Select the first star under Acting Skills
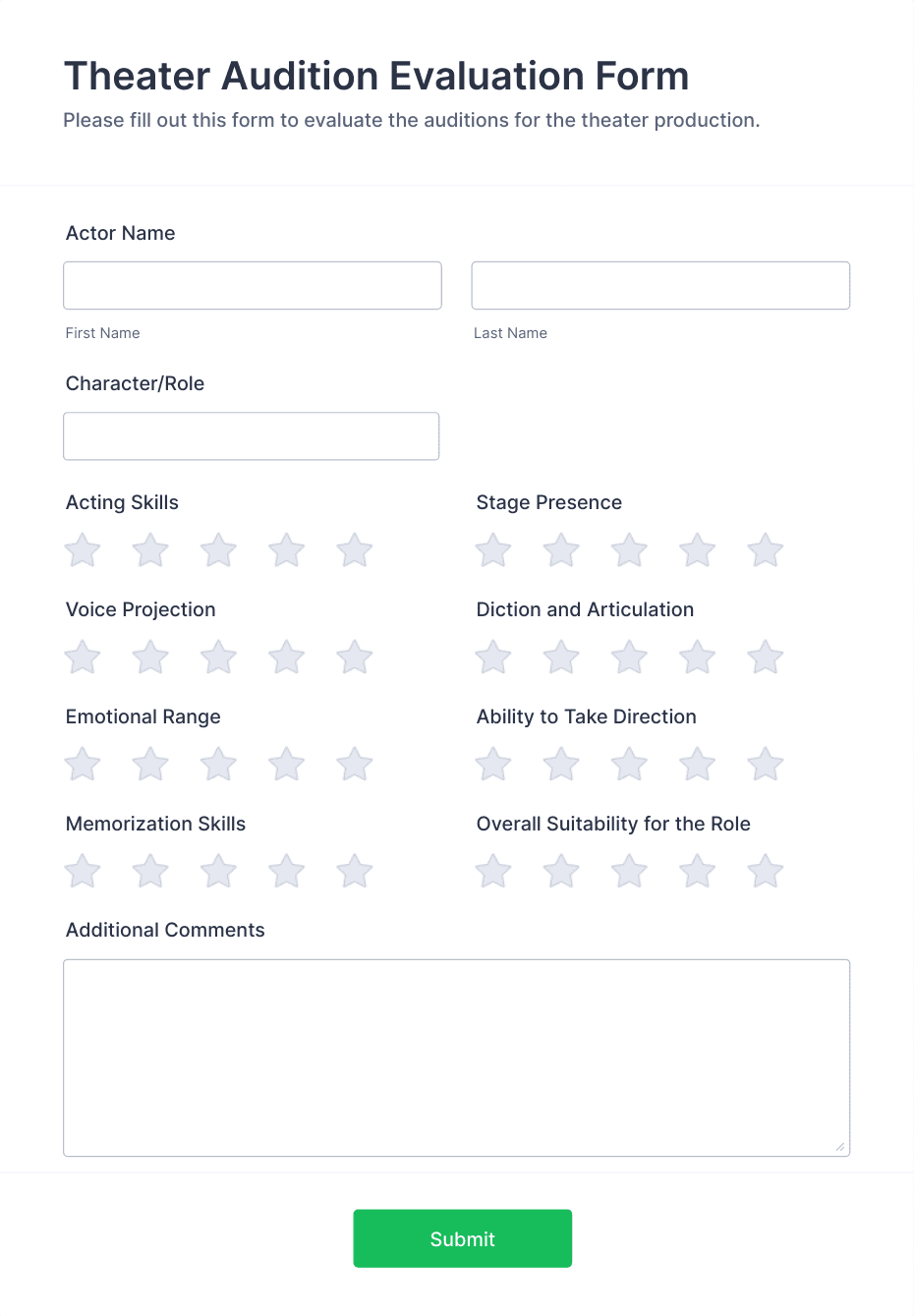 [82, 550]
